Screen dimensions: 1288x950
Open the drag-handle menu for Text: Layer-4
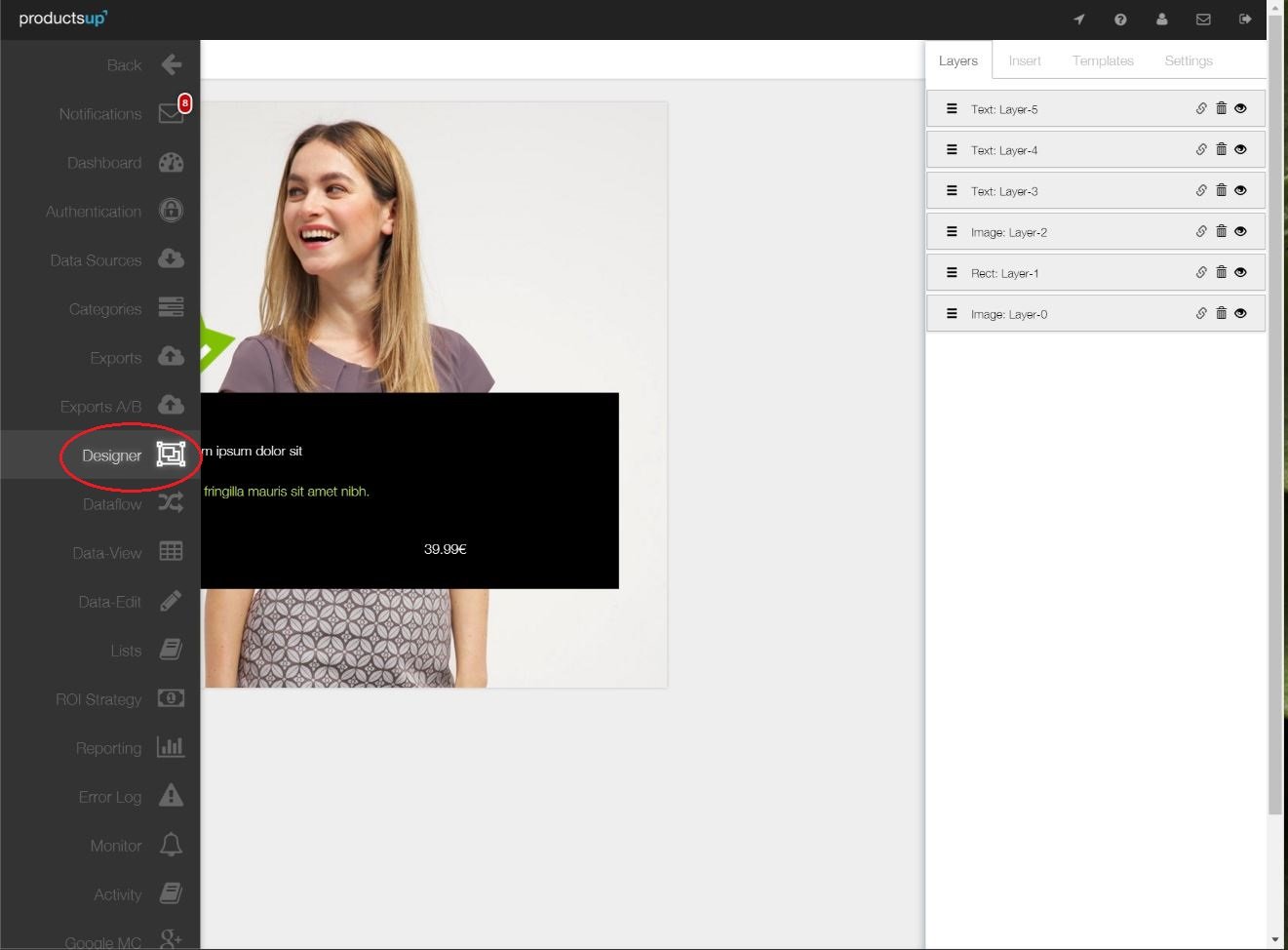[952, 149]
